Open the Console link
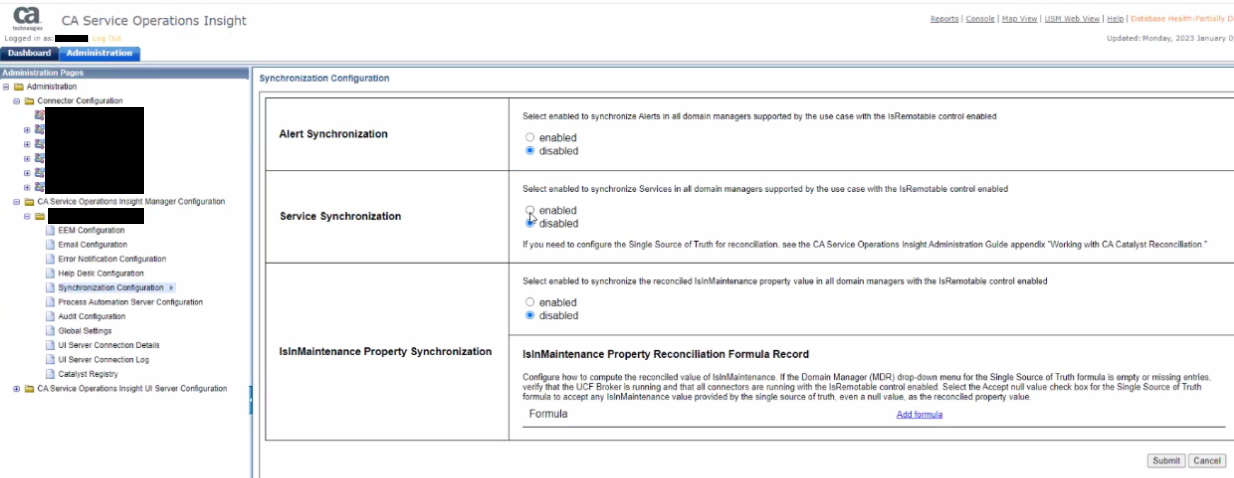This screenshot has width=1234, height=478. [980, 19]
